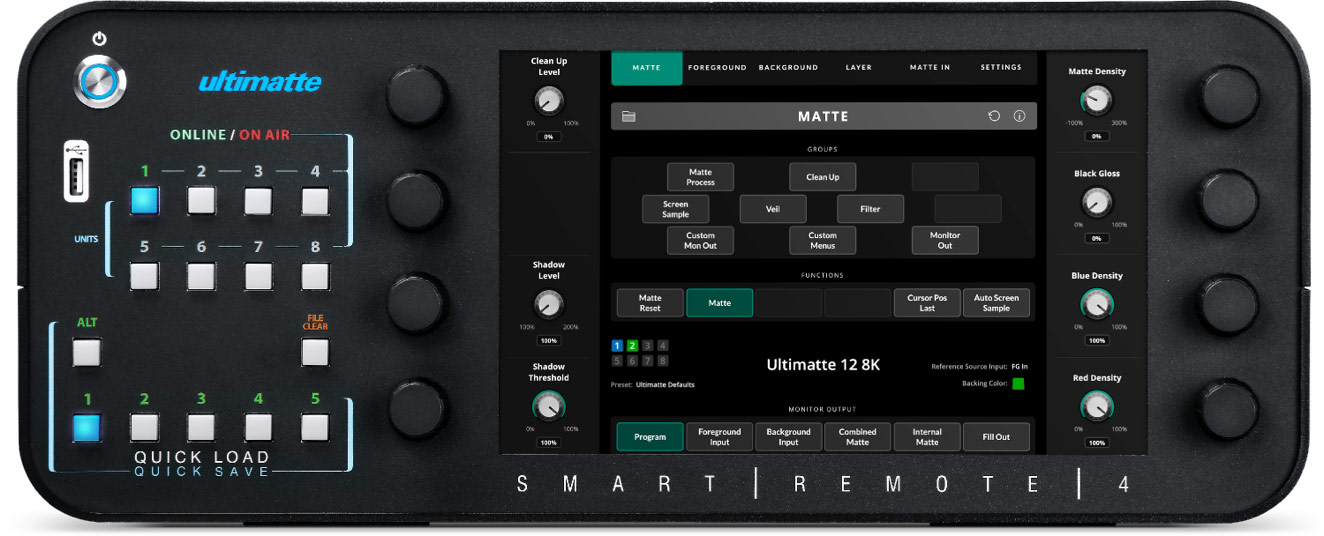Push Quick Load button 1
The image size is (1324, 536).
87,428
